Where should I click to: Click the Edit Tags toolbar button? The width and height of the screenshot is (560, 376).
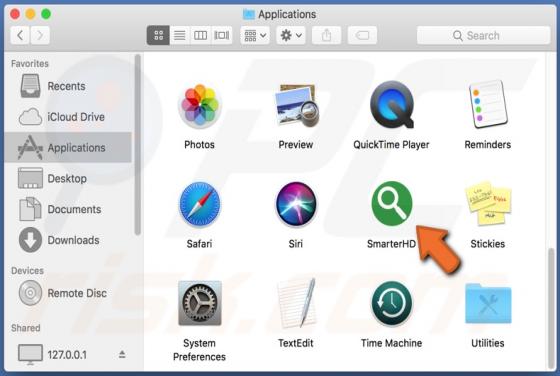[x=362, y=35]
